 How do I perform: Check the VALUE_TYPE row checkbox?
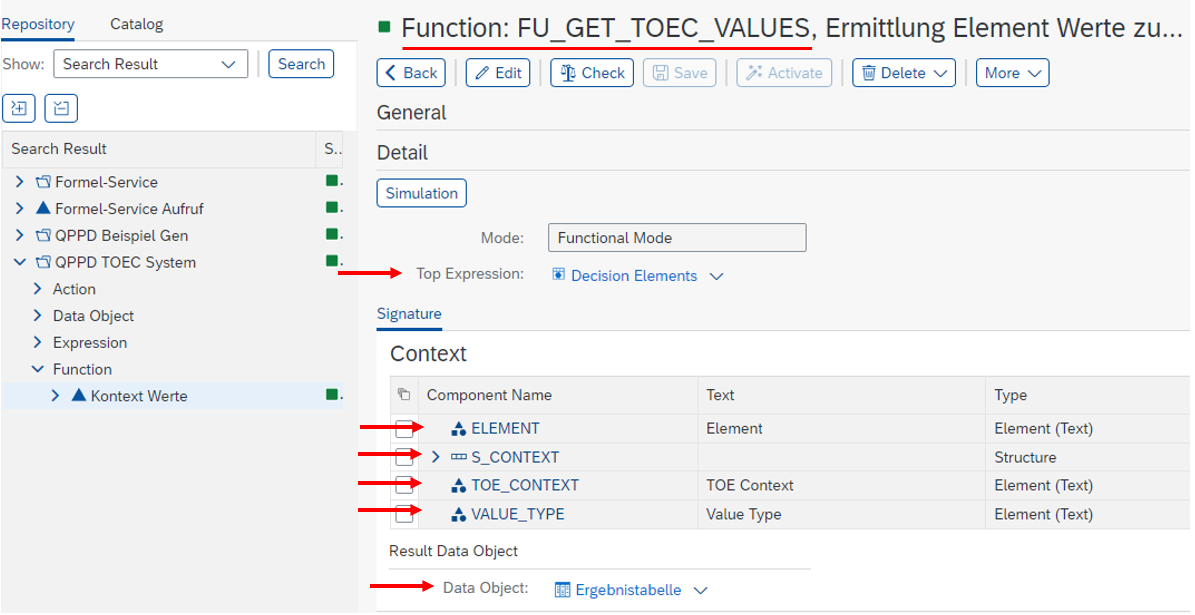coord(404,515)
